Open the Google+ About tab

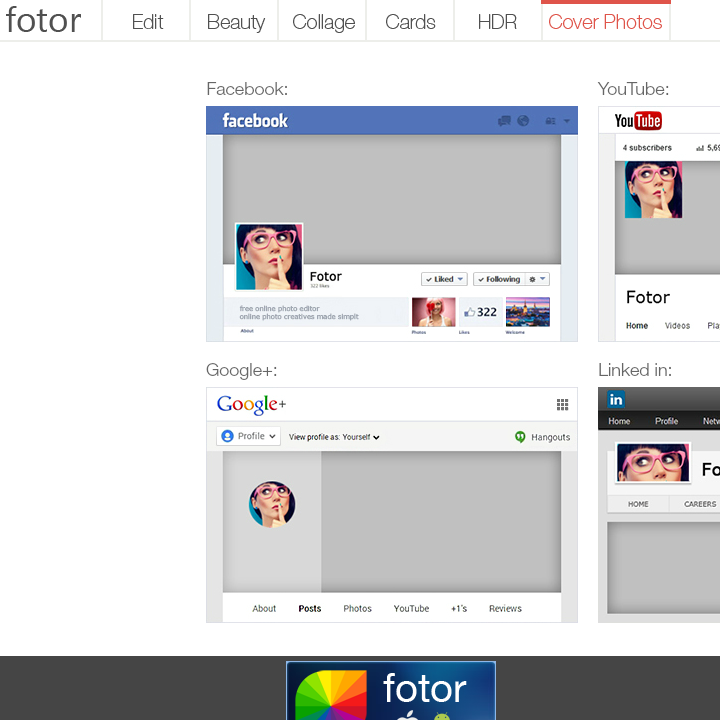264,608
